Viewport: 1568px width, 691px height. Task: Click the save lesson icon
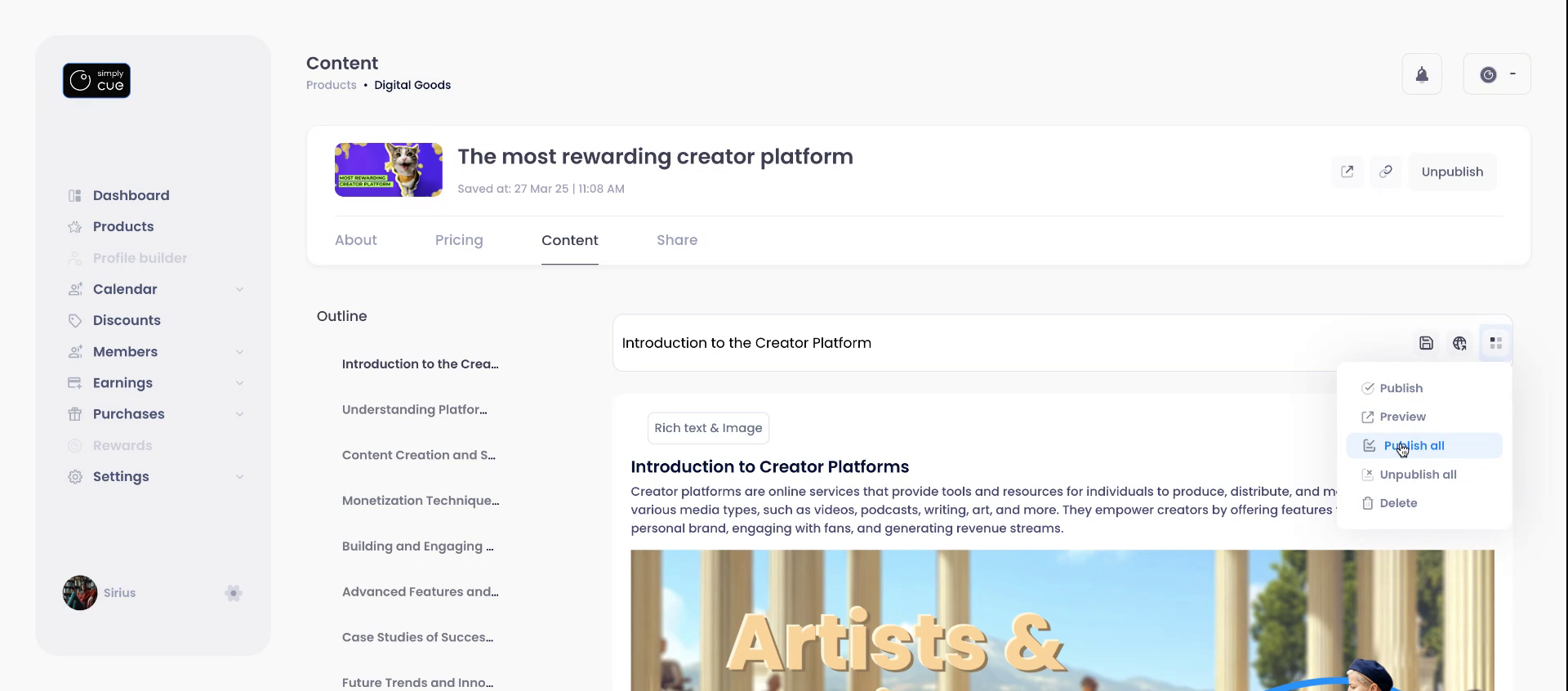pyautogui.click(x=1426, y=343)
